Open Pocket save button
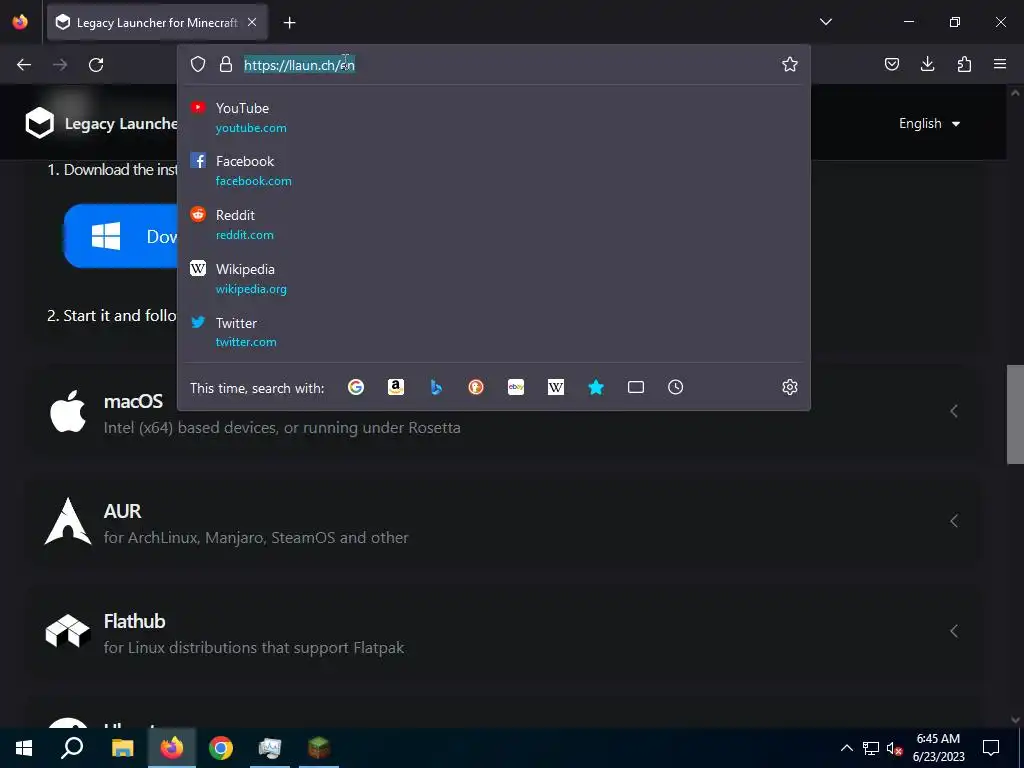Screen dimensions: 1024x768 pos(891,64)
